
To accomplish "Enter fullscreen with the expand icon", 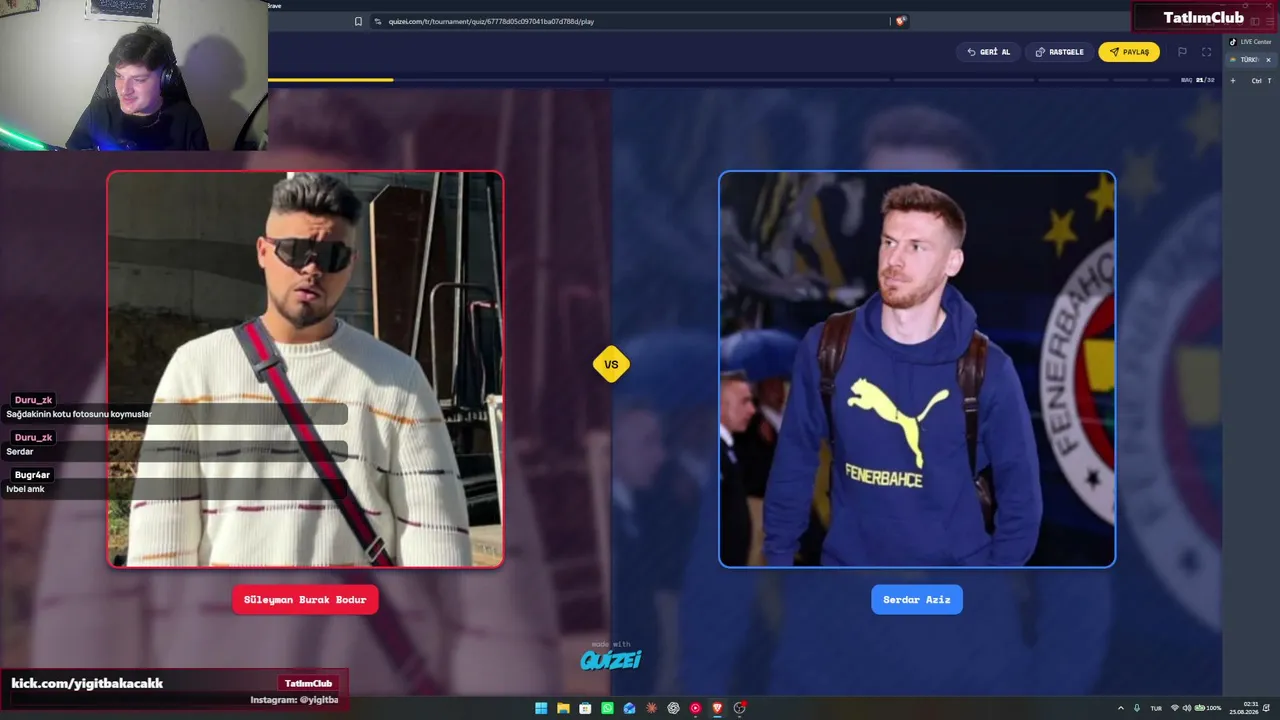I will pyautogui.click(x=1206, y=52).
